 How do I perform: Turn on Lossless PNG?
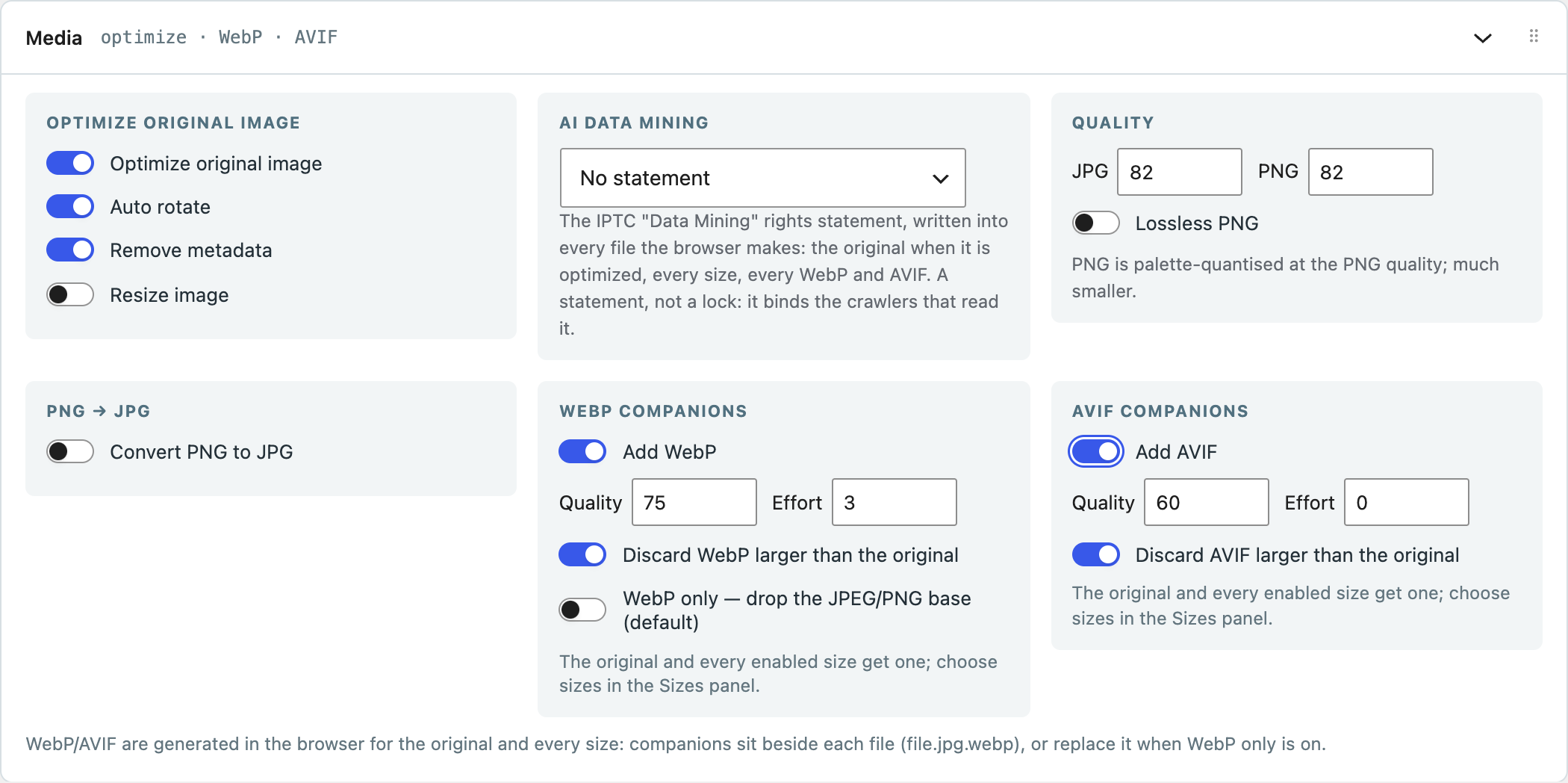point(1095,223)
